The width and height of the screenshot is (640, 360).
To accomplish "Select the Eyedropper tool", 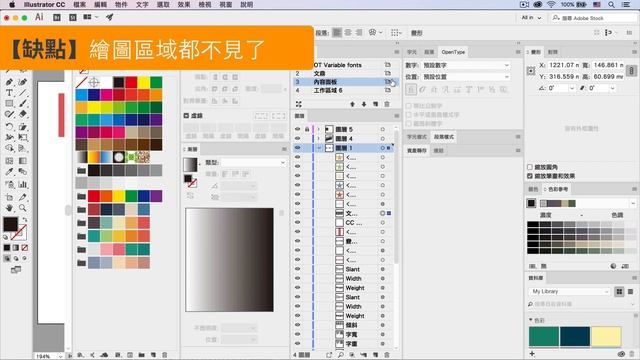I will 9,172.
